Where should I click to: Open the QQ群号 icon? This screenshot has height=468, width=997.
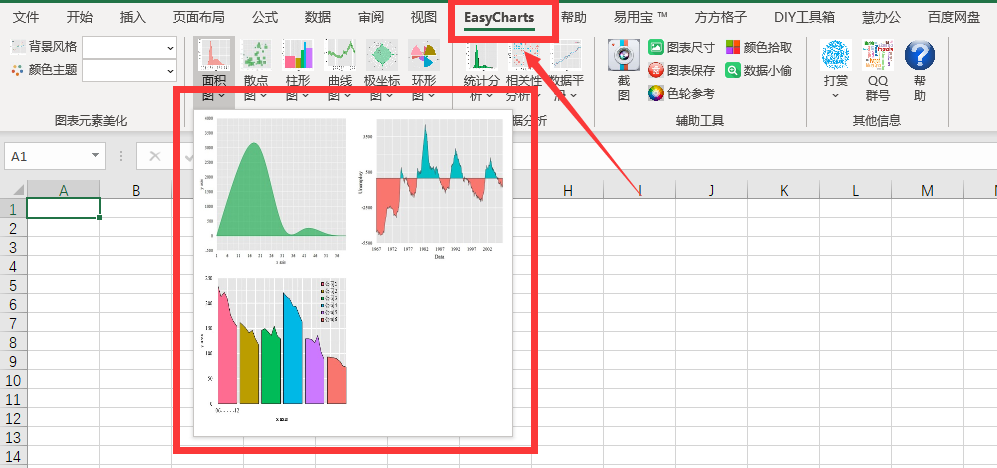[x=877, y=55]
